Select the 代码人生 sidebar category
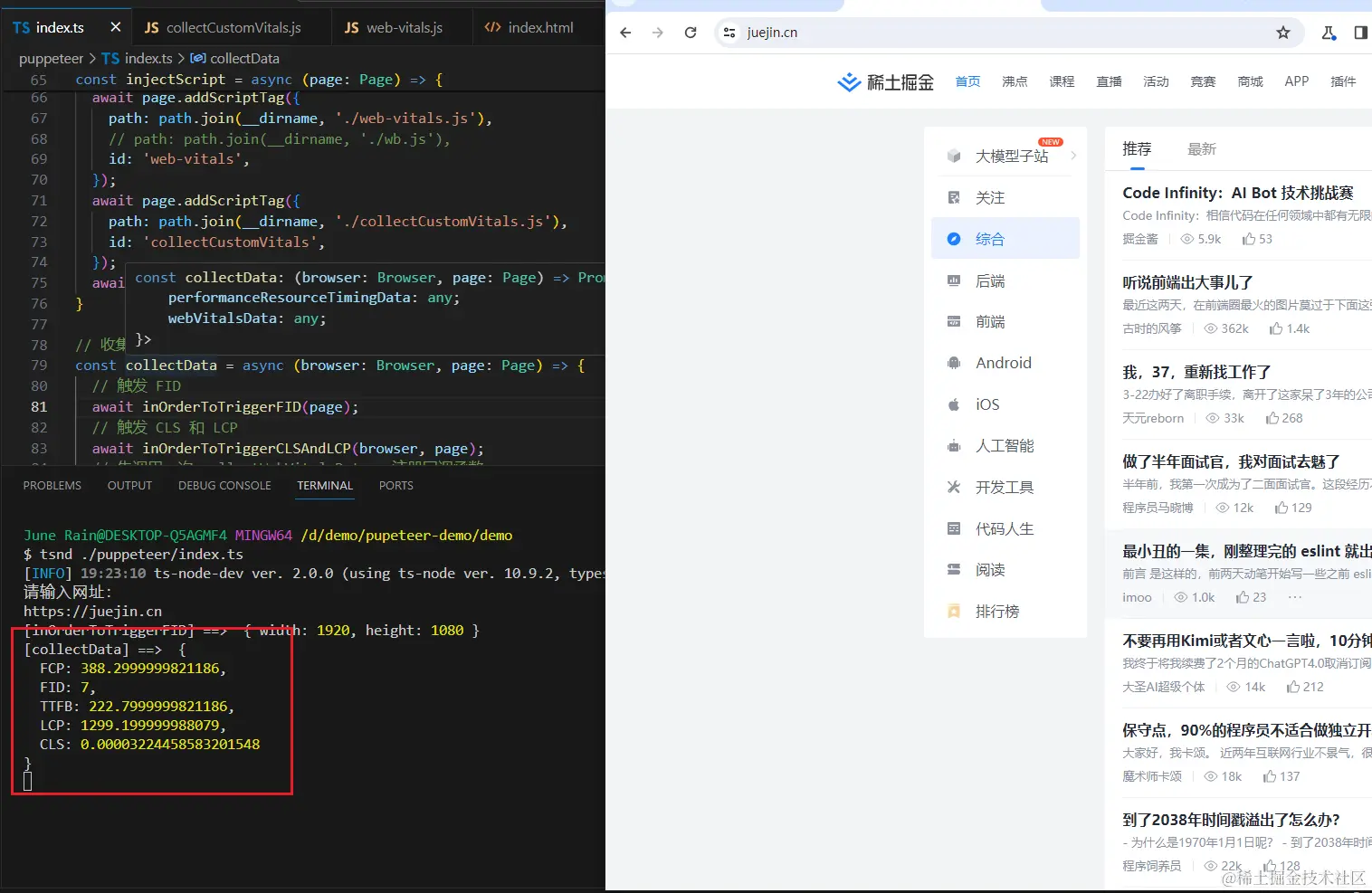 click(x=1005, y=528)
